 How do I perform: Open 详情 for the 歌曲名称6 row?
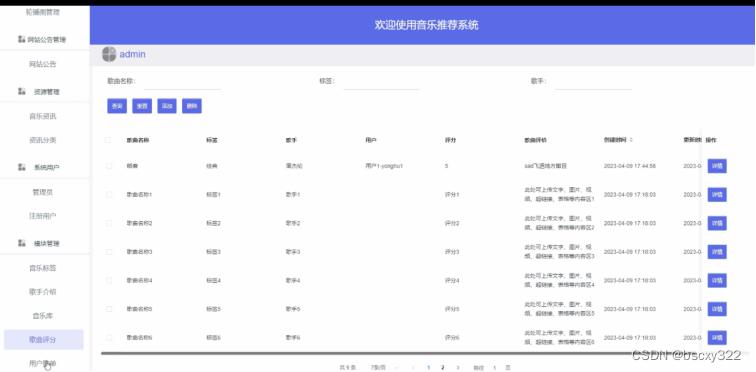pyautogui.click(x=717, y=337)
